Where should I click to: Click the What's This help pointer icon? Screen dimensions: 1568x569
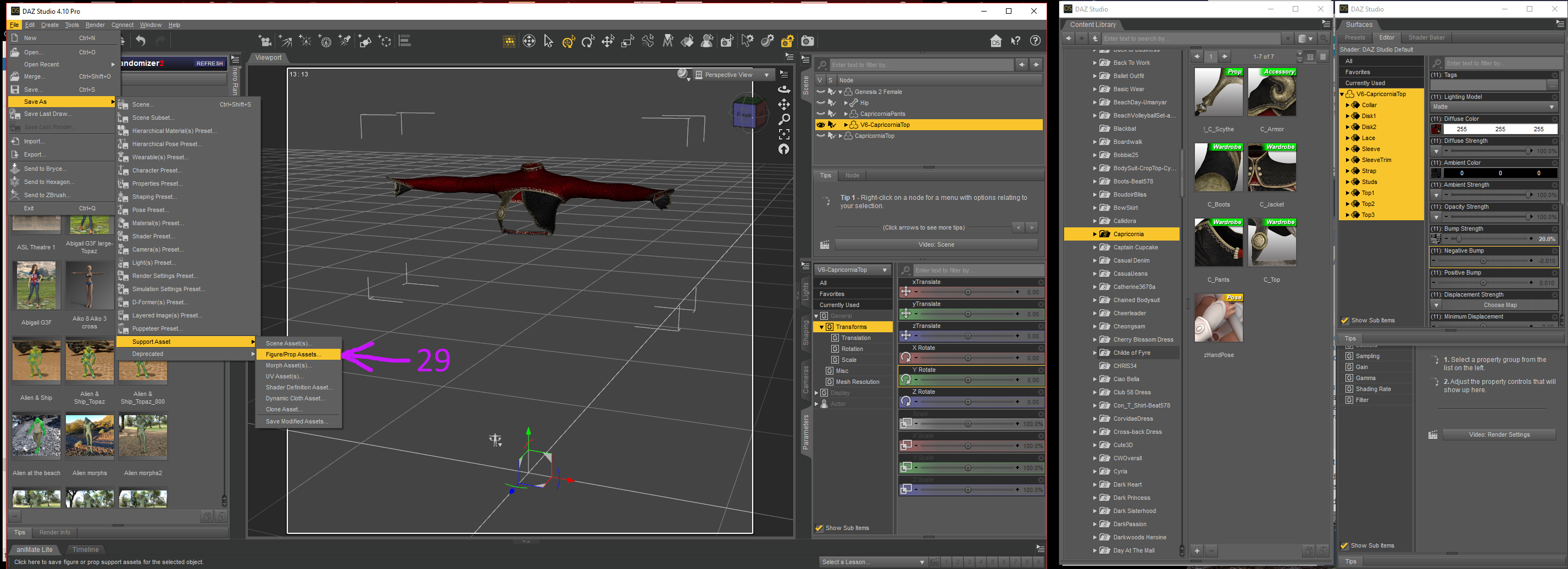tap(1015, 41)
